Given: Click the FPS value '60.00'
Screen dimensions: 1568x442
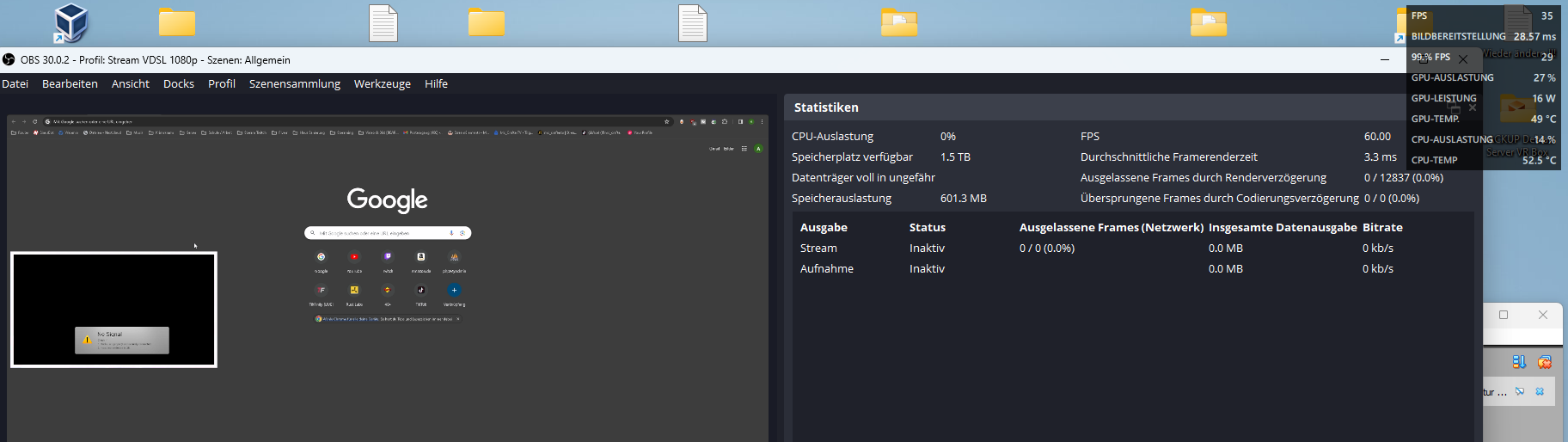Looking at the screenshot, I should coord(1377,136).
